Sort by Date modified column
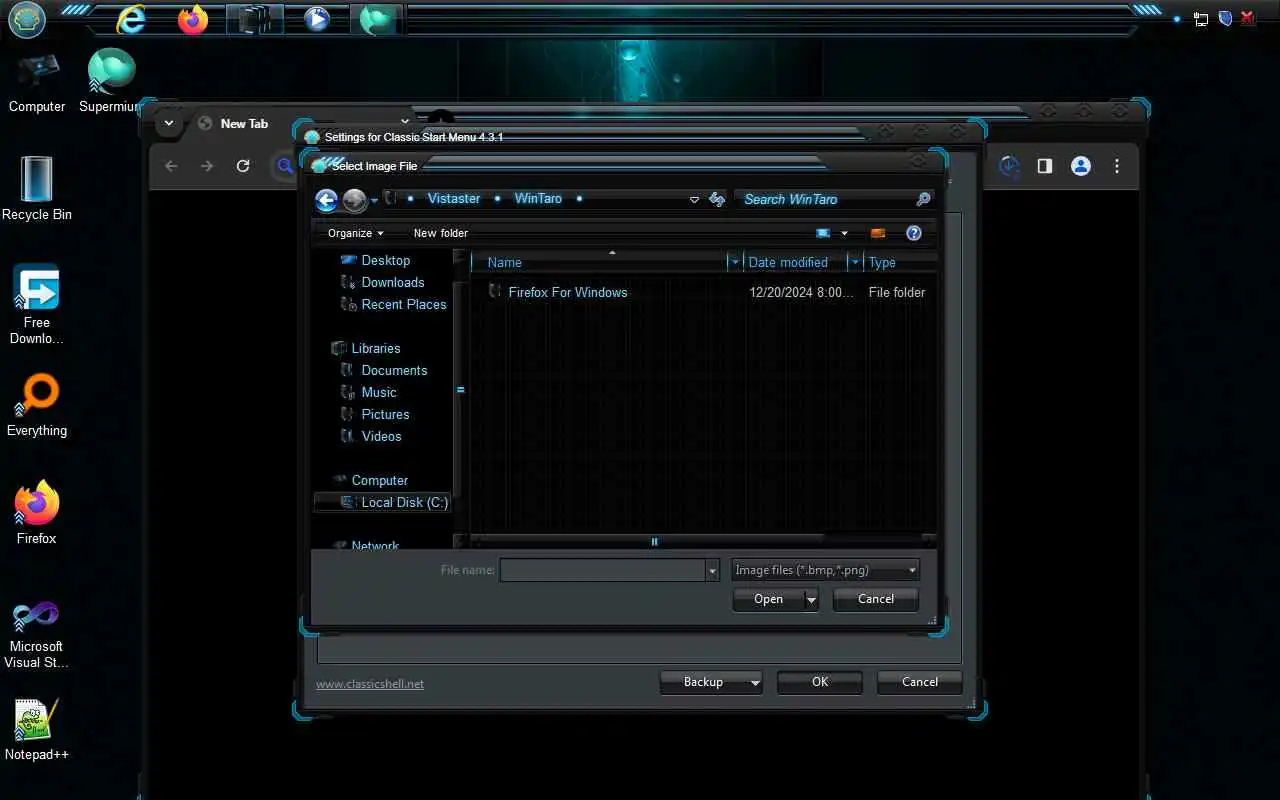This screenshot has height=800, width=1280. (x=796, y=262)
